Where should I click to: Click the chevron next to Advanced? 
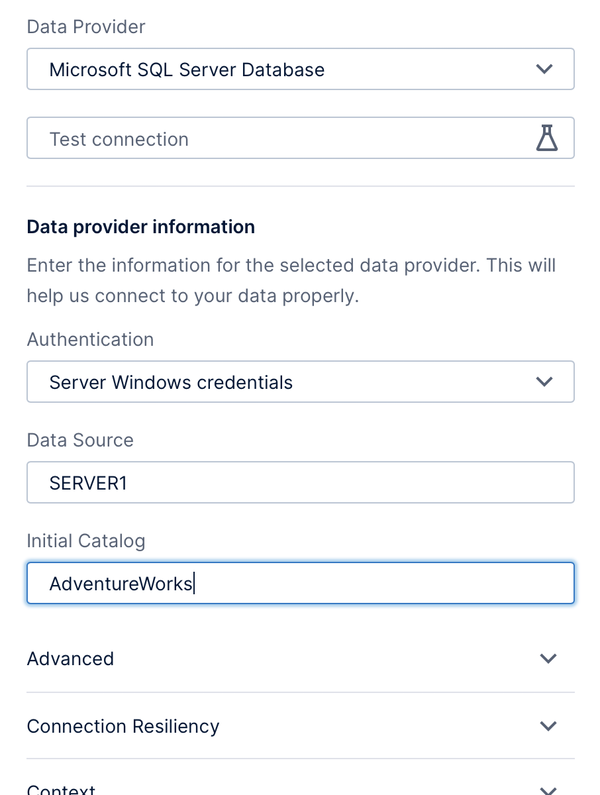[x=548, y=658]
